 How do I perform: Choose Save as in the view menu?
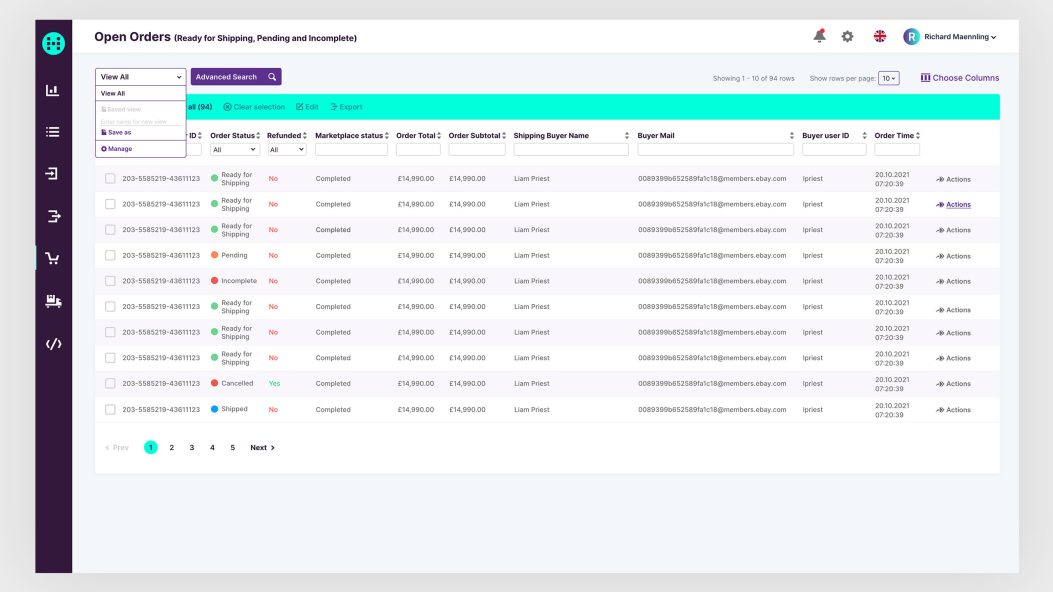pyautogui.click(x=117, y=132)
